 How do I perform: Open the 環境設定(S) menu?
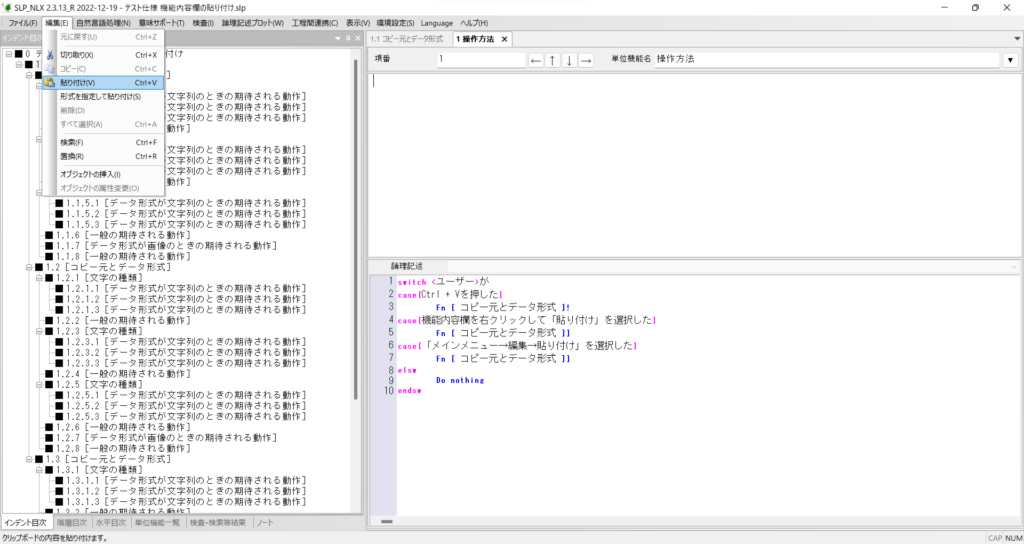[396, 23]
